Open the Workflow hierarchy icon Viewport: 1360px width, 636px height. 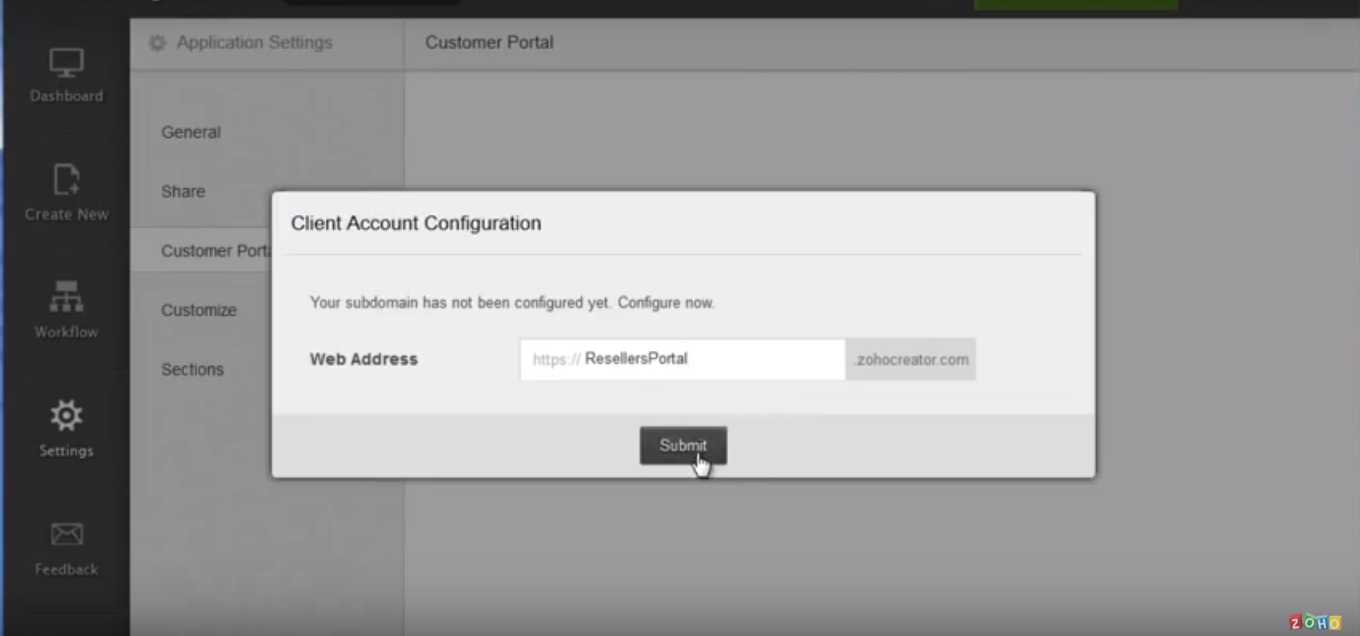pos(66,297)
